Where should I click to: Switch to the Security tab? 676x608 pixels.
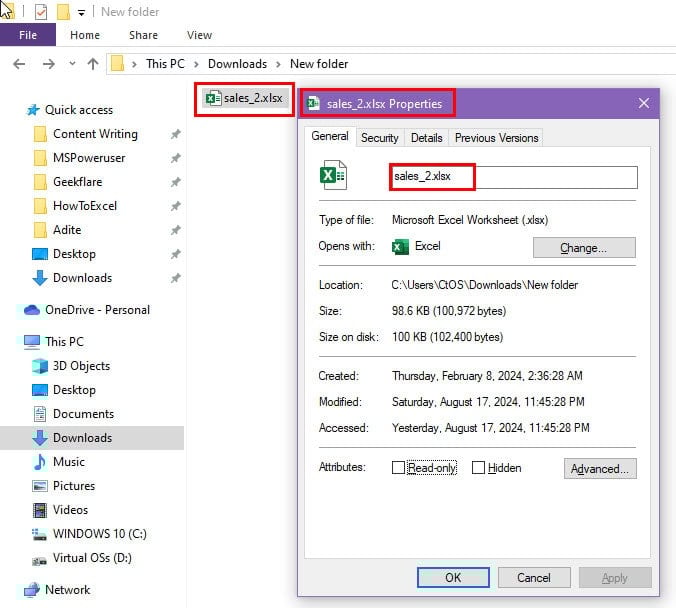380,138
